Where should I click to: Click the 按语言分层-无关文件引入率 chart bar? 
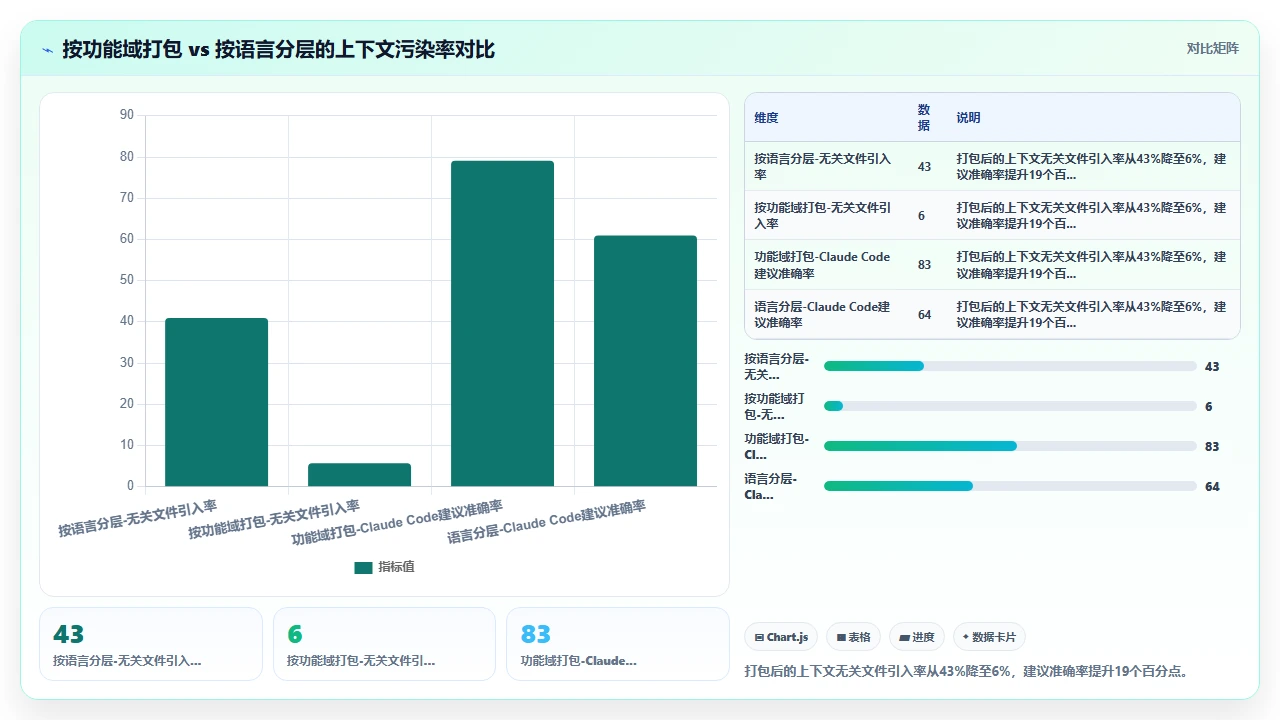coord(216,402)
